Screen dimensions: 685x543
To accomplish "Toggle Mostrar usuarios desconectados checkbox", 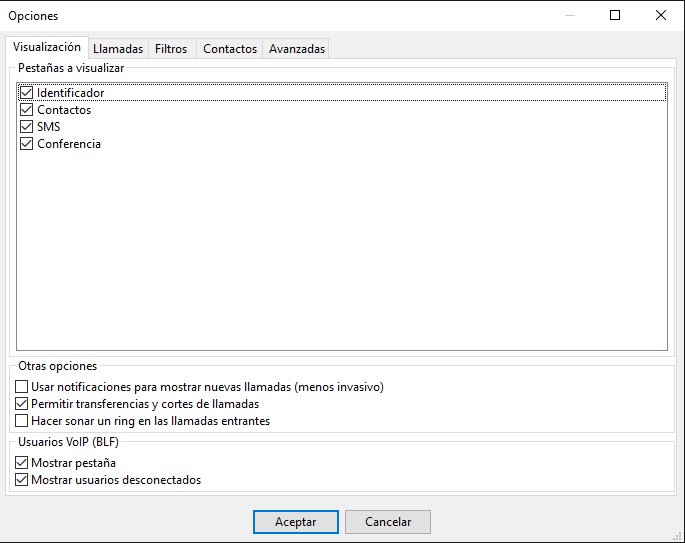I will coord(23,480).
